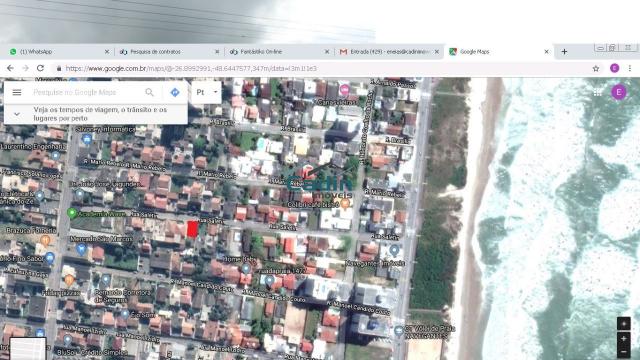Click the BluSol Crédito Simples pin
640x360 pixels.
coord(68,340)
